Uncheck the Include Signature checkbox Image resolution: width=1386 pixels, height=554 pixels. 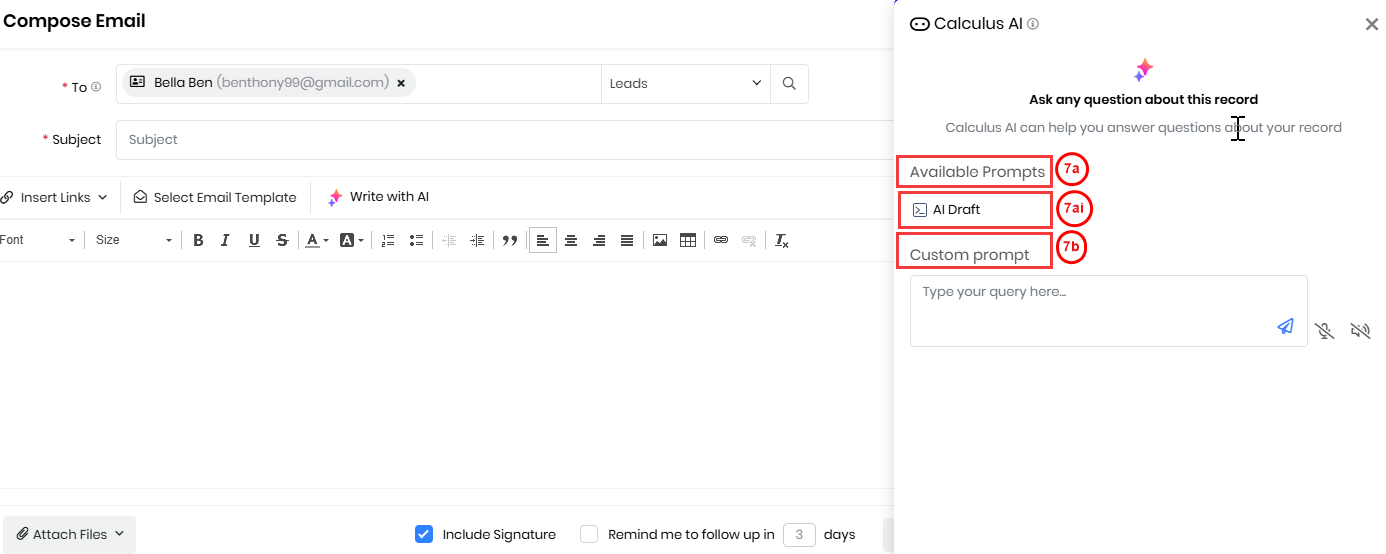(424, 534)
